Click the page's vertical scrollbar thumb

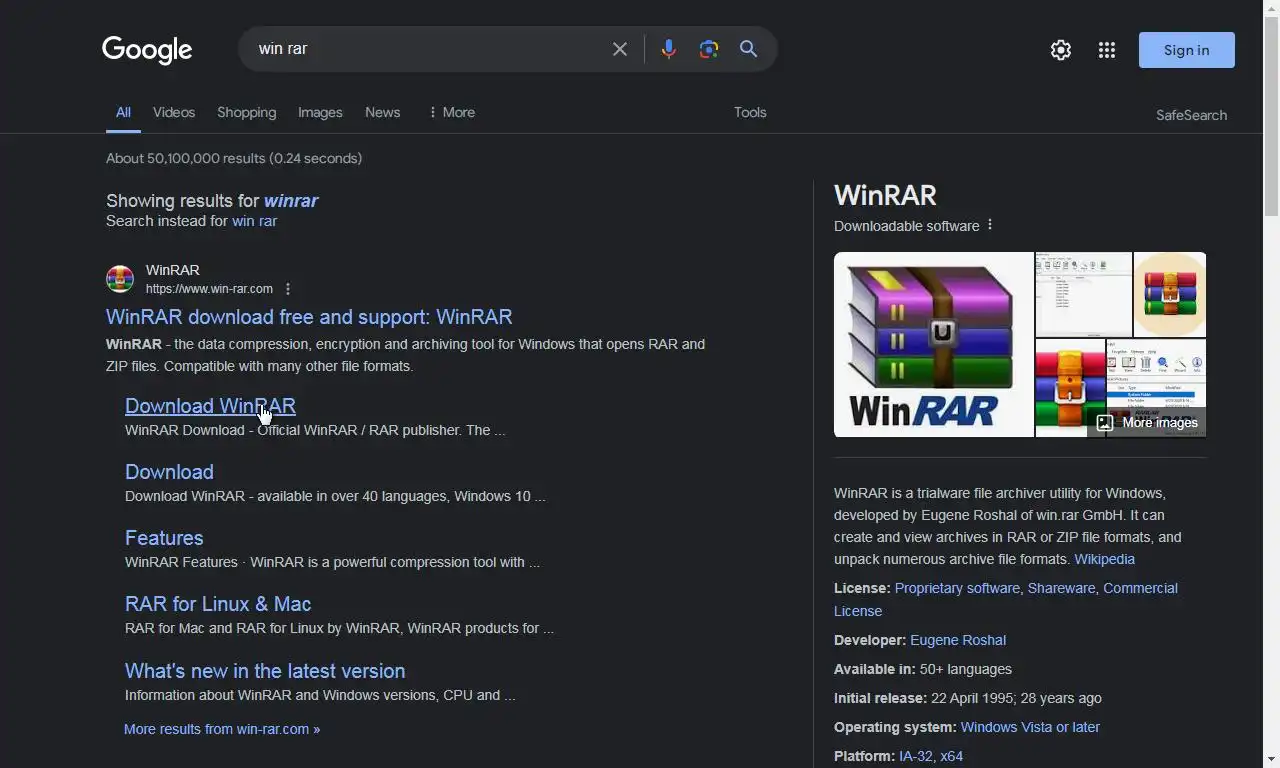click(1271, 115)
